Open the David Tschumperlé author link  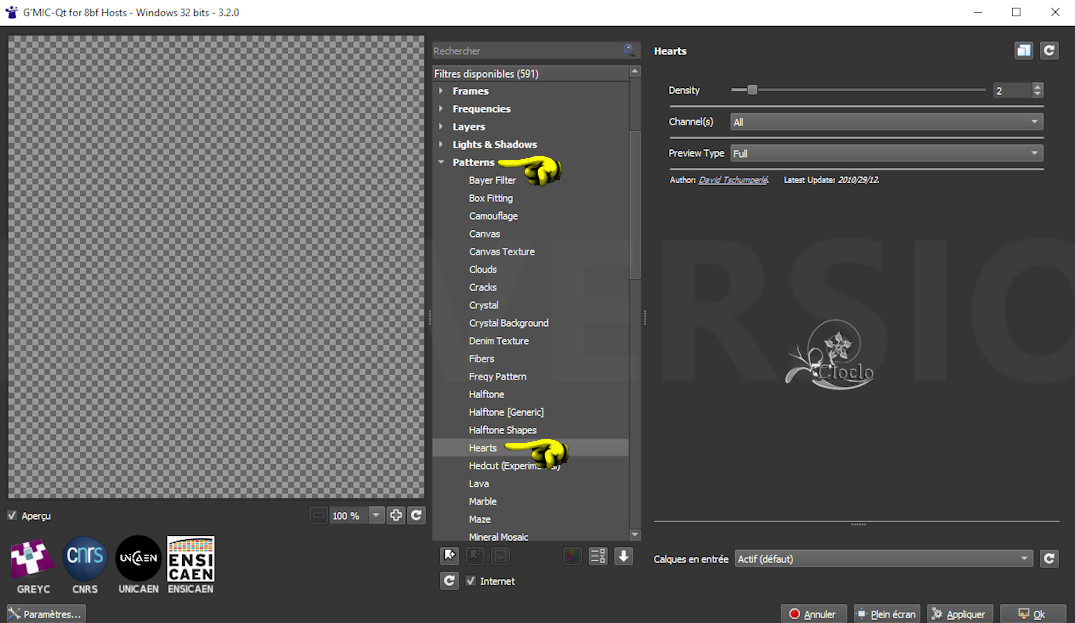point(733,180)
